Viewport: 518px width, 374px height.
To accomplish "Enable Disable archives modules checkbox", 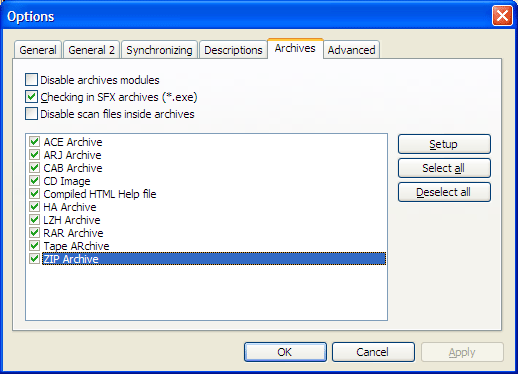I will tap(31, 80).
